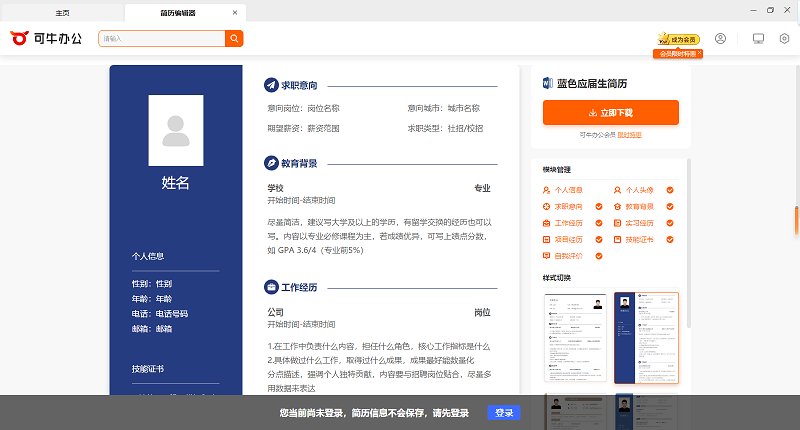Close the 简历编辑器 tab

[235, 13]
